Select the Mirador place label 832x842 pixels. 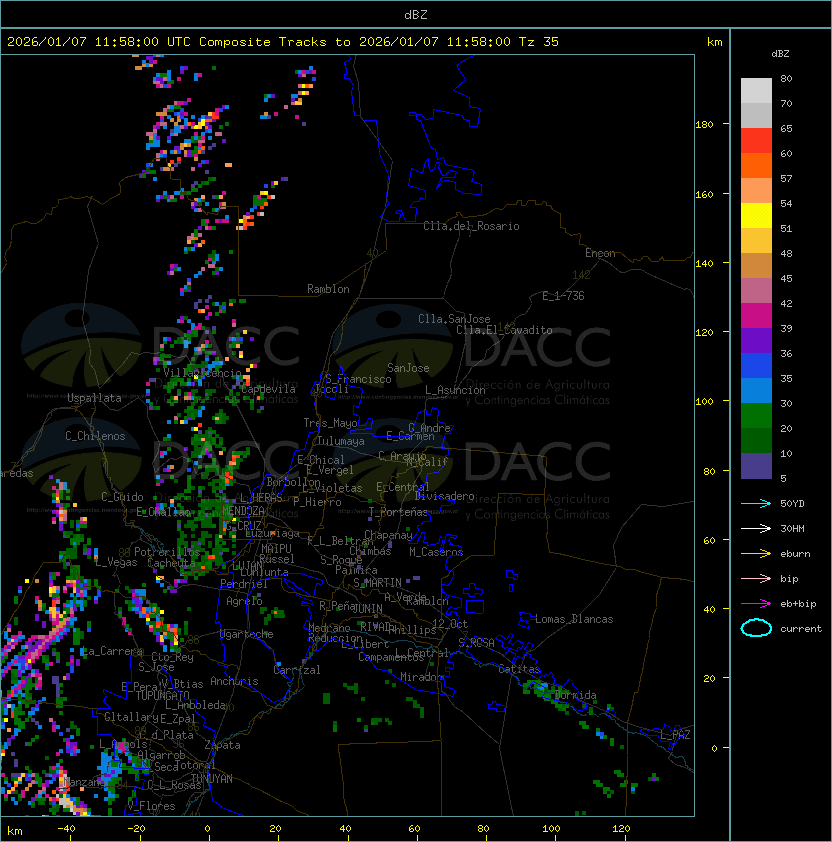click(422, 677)
